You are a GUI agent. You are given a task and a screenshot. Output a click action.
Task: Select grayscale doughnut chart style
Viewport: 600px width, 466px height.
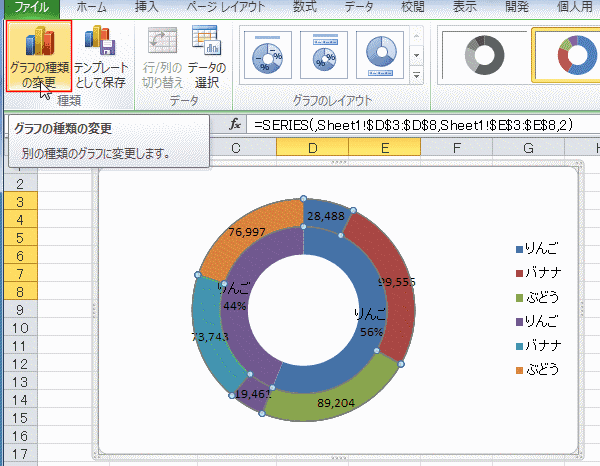click(x=484, y=56)
